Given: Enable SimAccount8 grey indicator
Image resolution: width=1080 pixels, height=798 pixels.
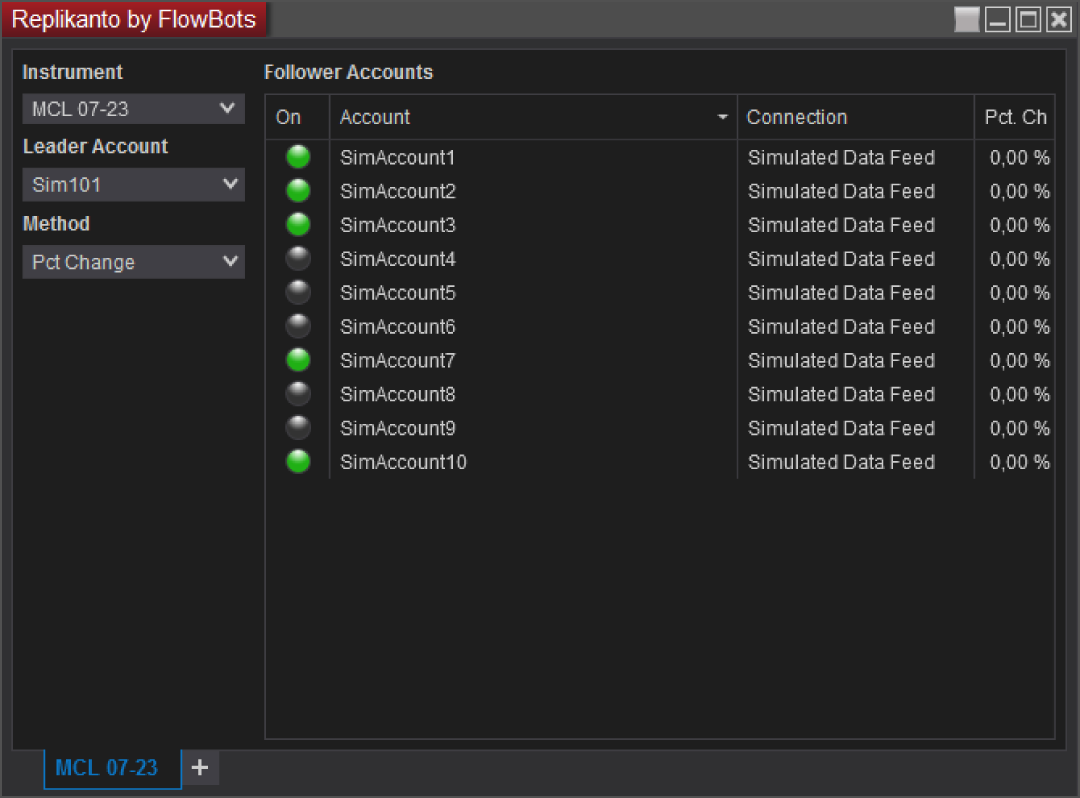Looking at the screenshot, I should (x=298, y=394).
